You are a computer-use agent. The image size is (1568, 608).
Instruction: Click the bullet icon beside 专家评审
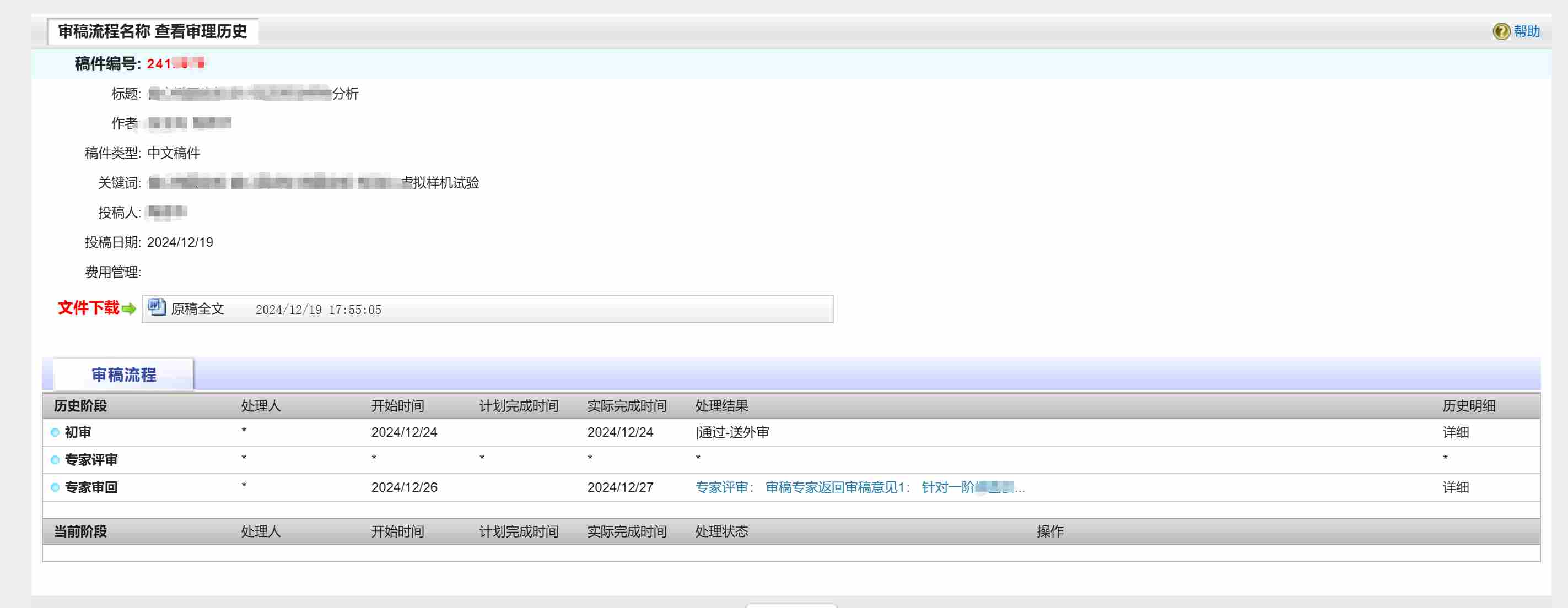click(x=56, y=460)
